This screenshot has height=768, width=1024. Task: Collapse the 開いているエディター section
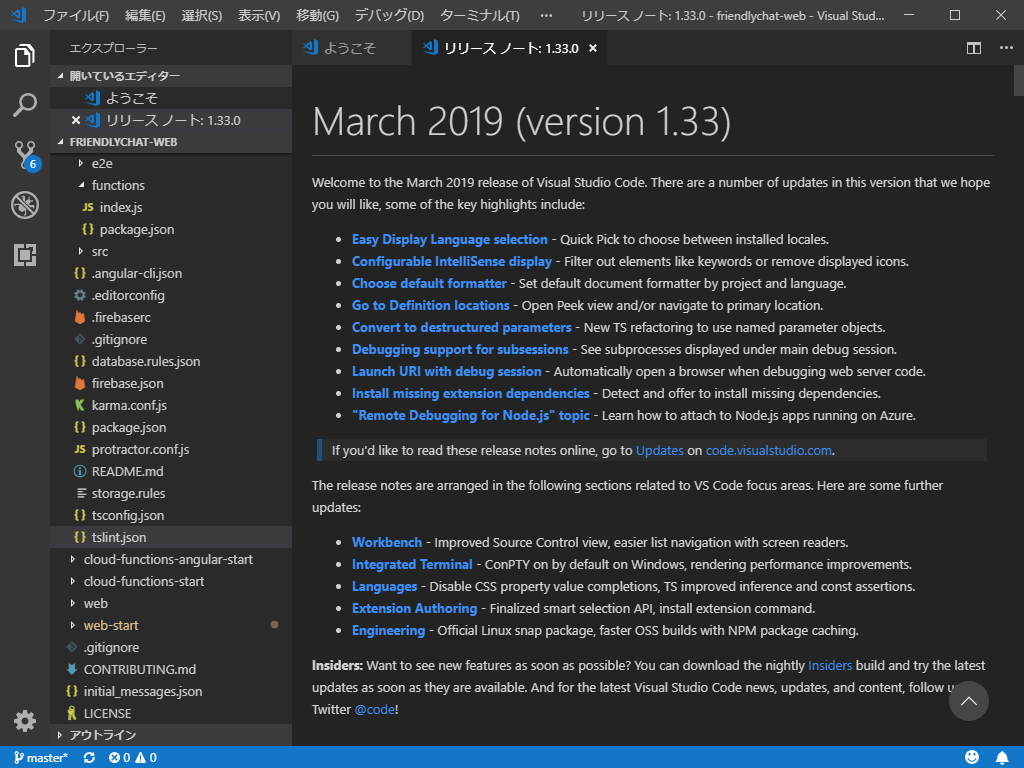point(171,76)
